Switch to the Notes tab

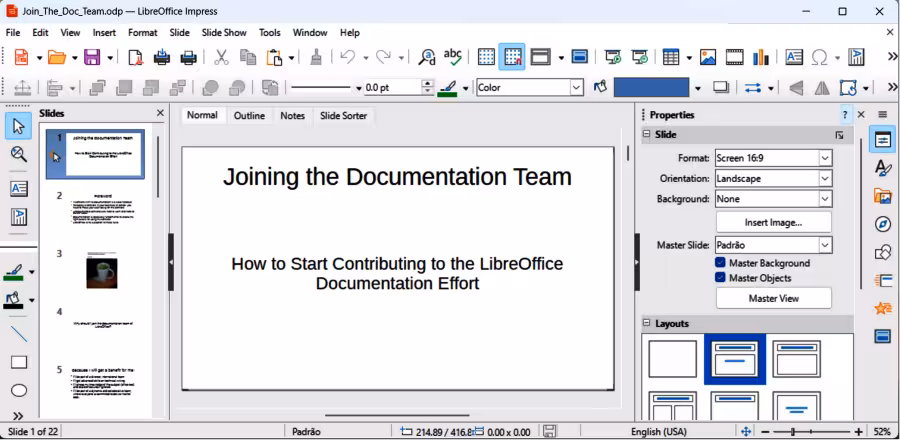pos(292,115)
